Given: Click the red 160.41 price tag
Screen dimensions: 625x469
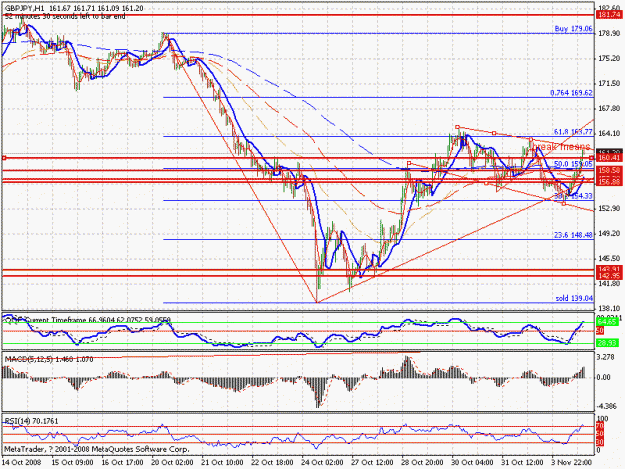Looking at the screenshot, I should (609, 158).
